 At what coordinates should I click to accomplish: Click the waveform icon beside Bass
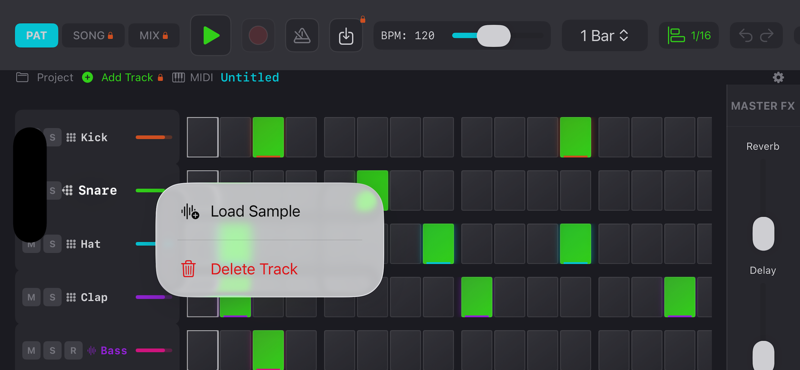[92, 351]
